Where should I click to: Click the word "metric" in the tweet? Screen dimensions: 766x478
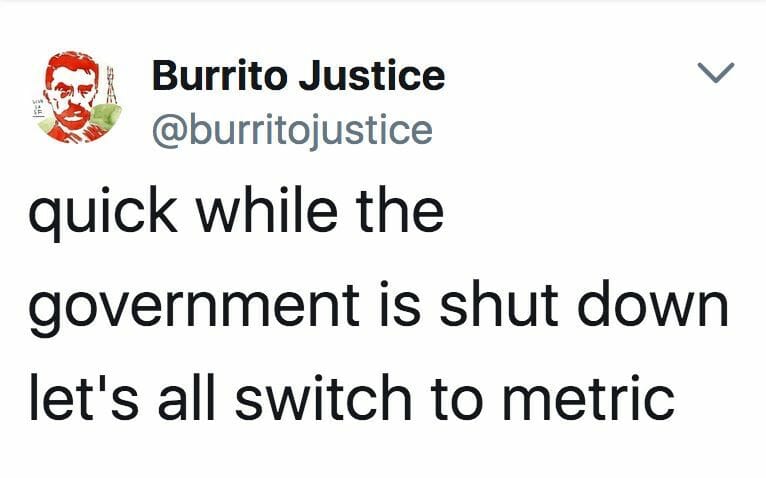tap(589, 398)
